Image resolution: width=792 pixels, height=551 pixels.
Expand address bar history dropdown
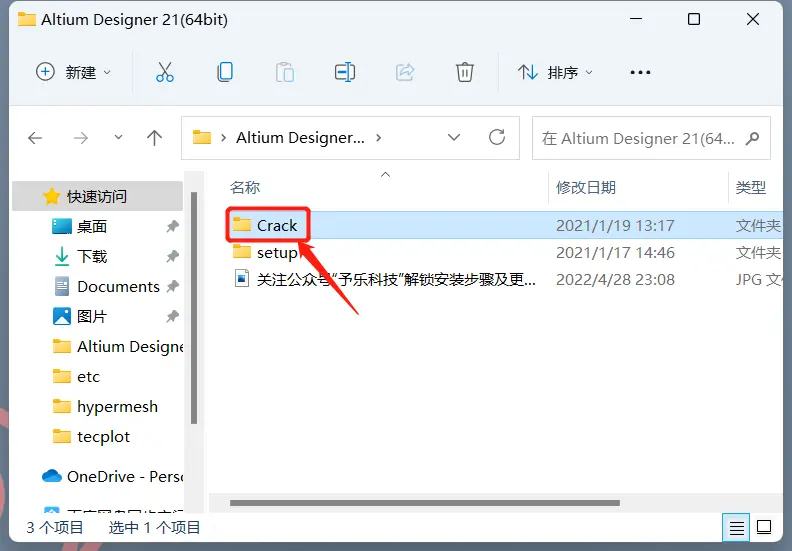point(454,137)
